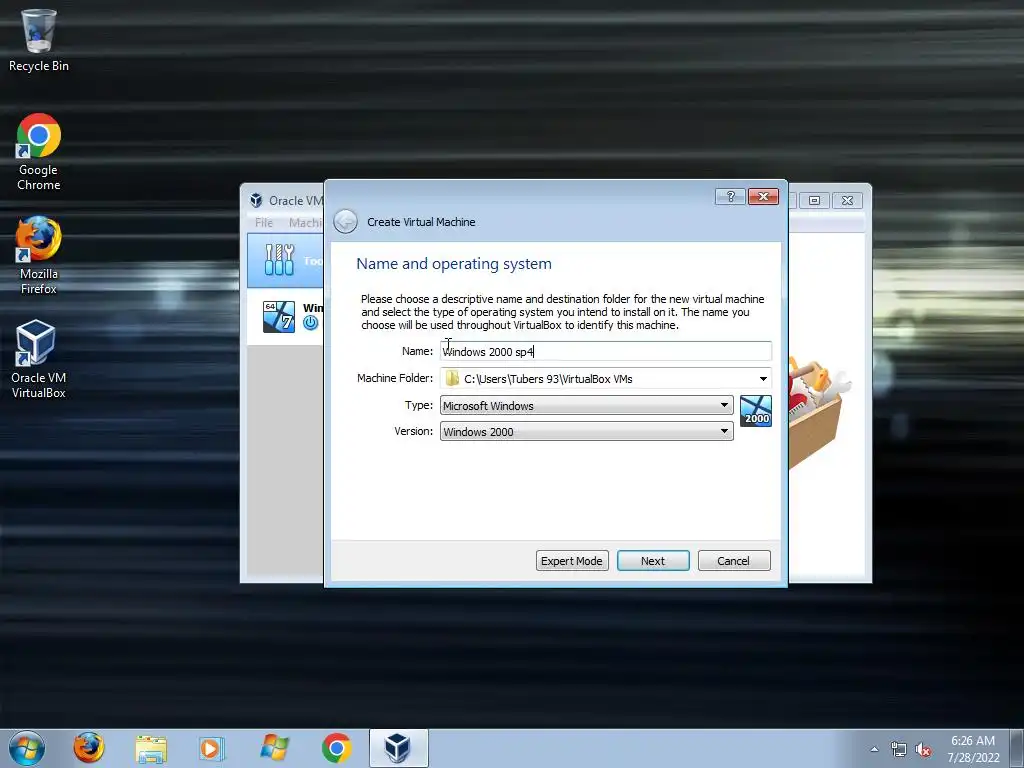Open the Type dropdown Microsoft Windows

pyautogui.click(x=586, y=406)
